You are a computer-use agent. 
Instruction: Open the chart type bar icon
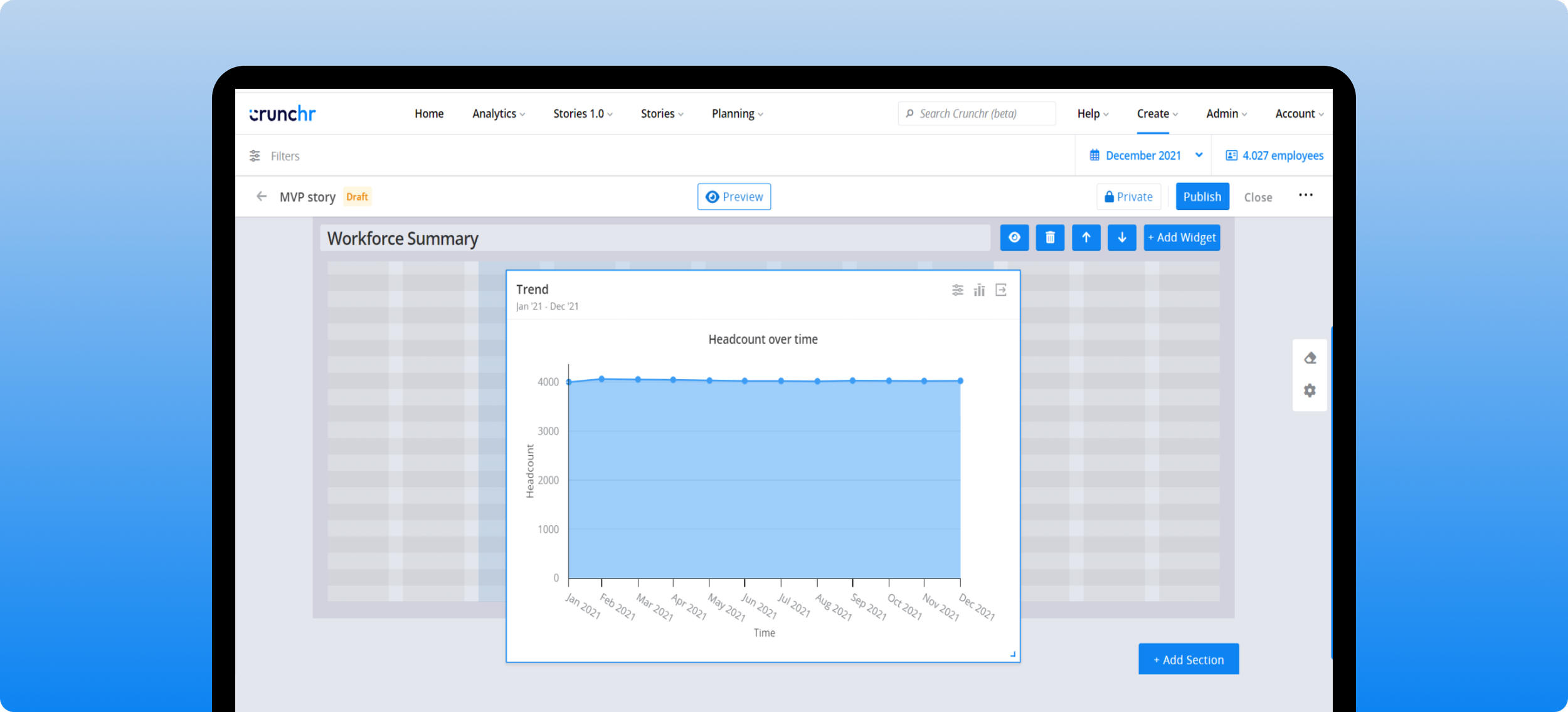tap(979, 290)
